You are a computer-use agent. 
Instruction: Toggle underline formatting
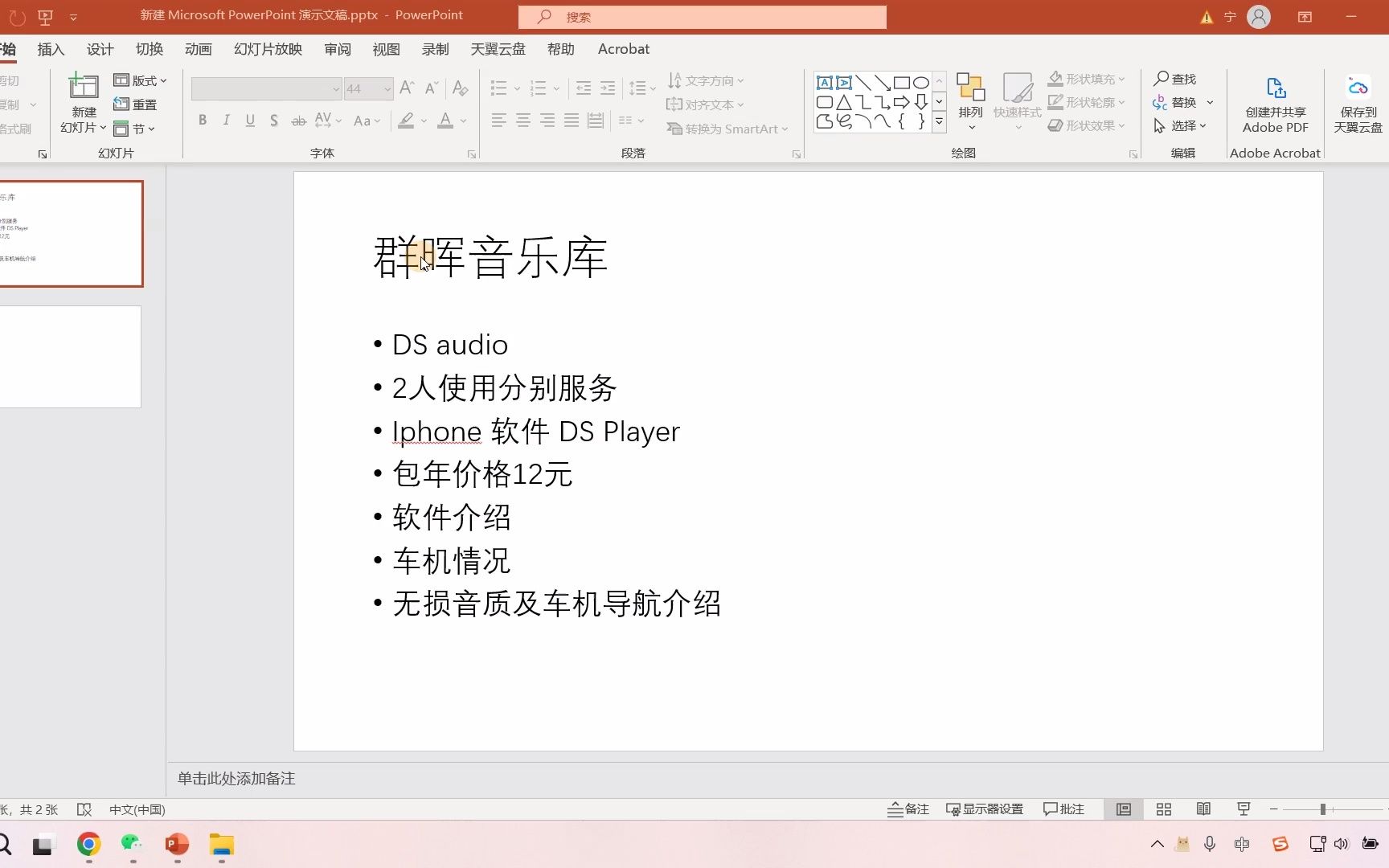[250, 121]
